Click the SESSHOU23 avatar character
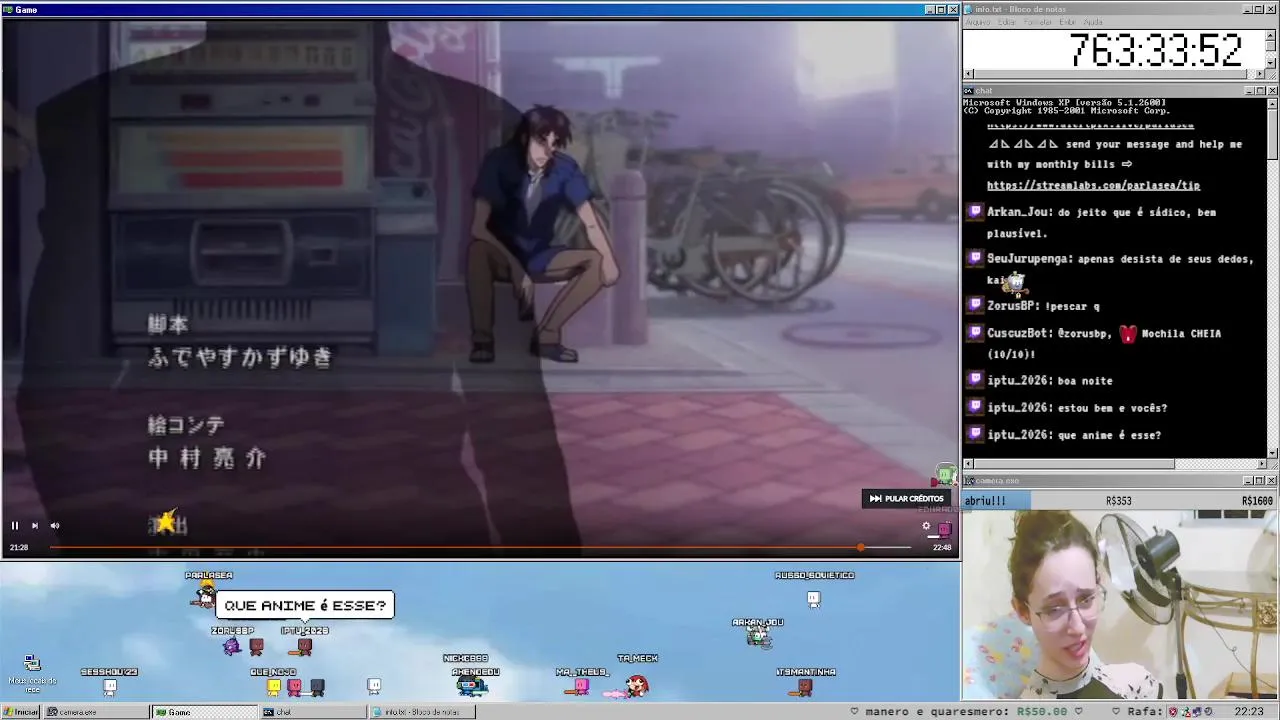1280x720 pixels. 110,686
